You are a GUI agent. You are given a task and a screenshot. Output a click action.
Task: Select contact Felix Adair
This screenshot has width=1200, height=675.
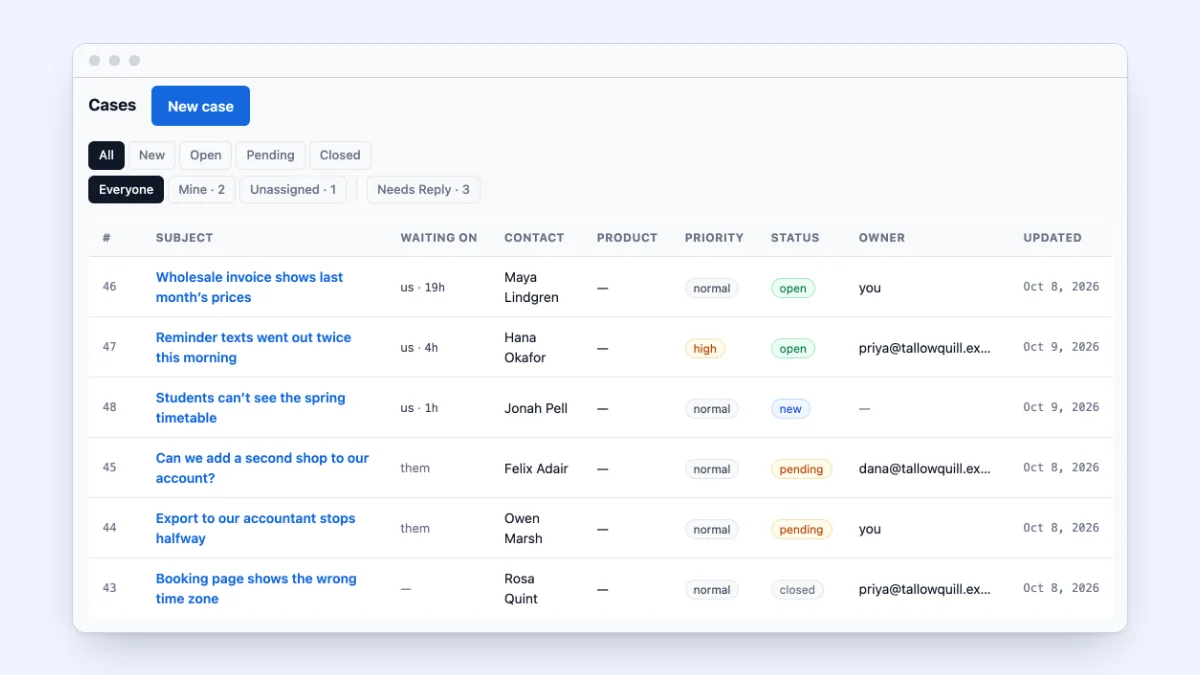(x=536, y=468)
